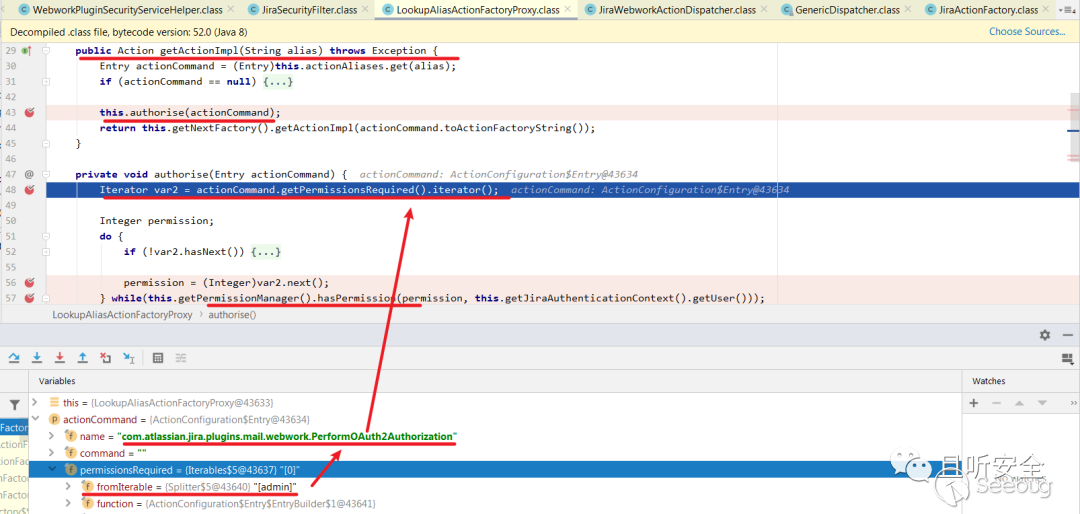
Task: Add a new watch with plus icon
Action: click(x=973, y=403)
